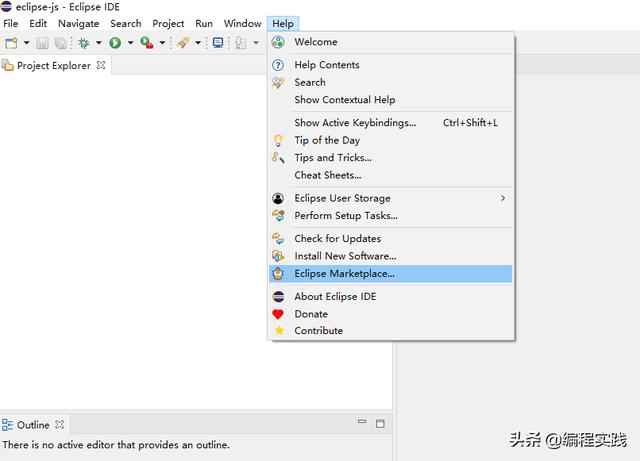Choose Donate in Help menu
Image resolution: width=640 pixels, height=461 pixels.
tap(391, 314)
